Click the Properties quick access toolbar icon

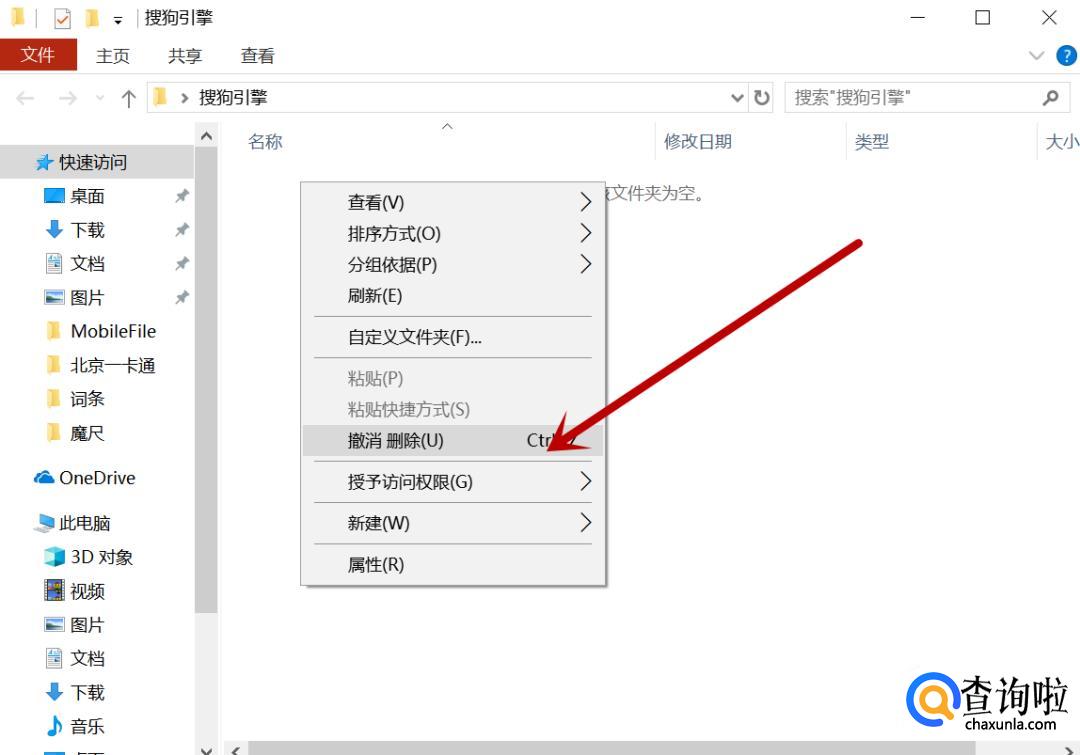[62, 18]
